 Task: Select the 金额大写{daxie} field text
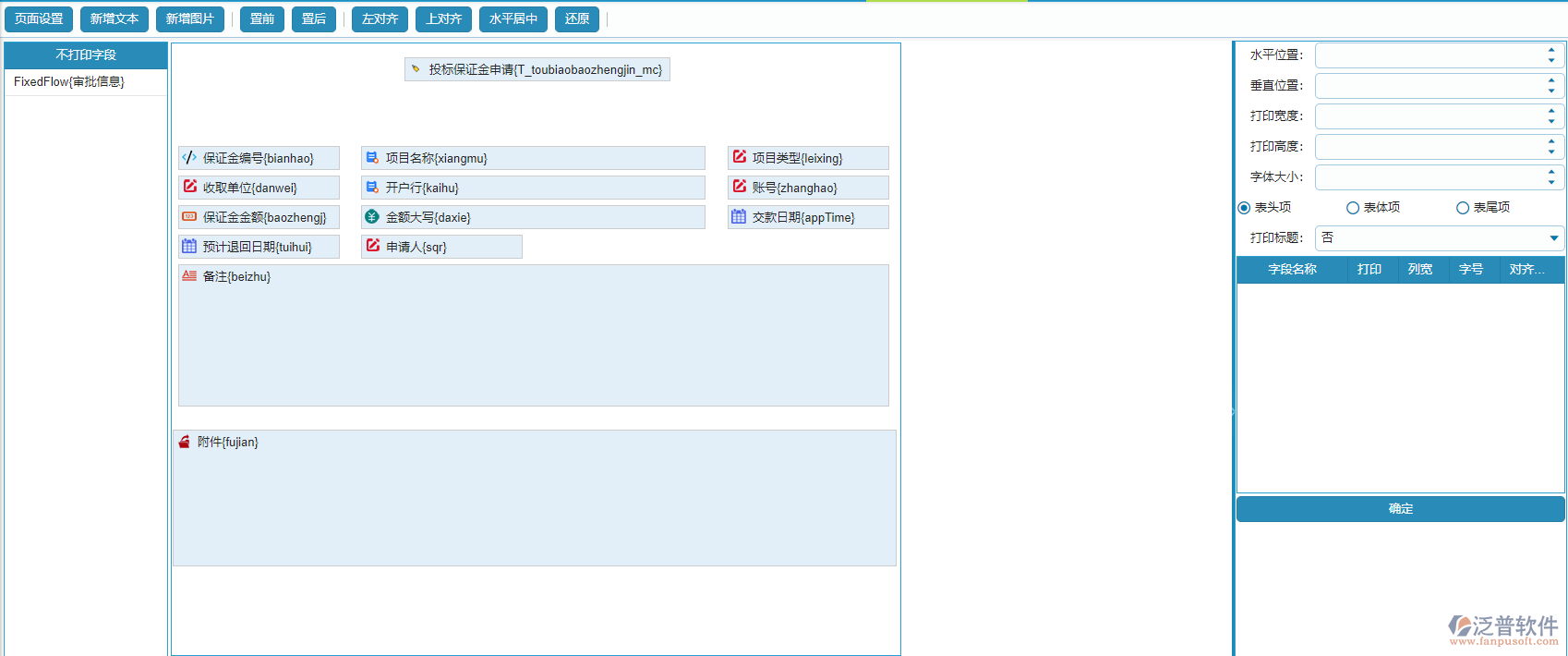click(428, 217)
